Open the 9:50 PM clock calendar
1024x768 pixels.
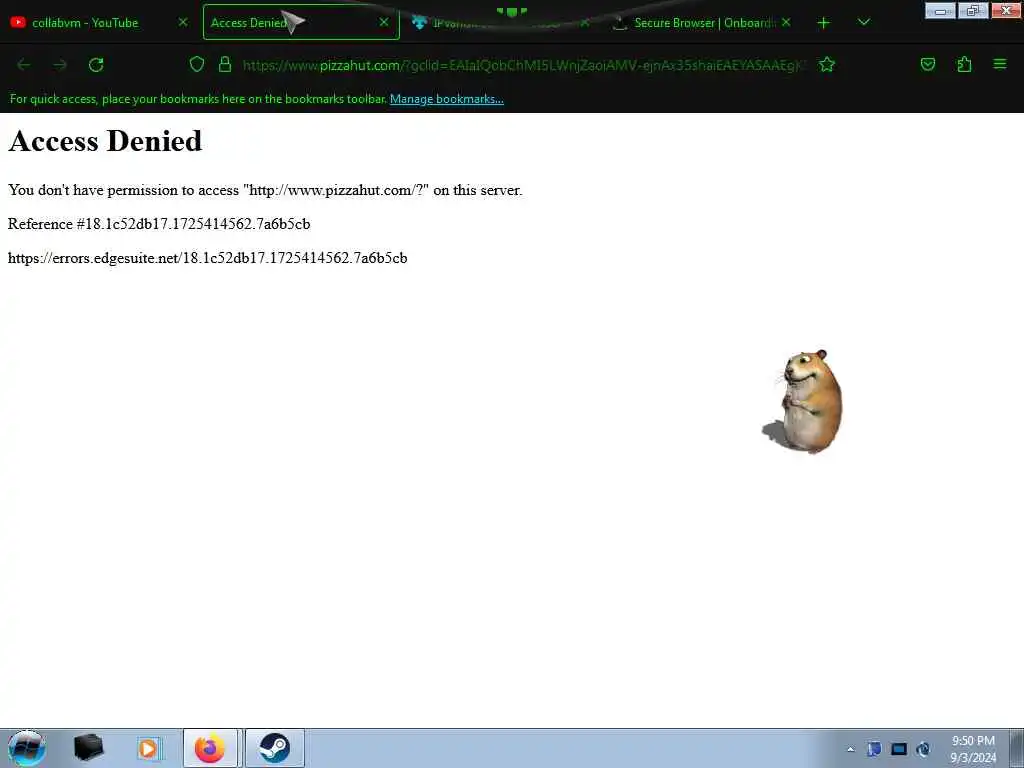[x=973, y=750]
